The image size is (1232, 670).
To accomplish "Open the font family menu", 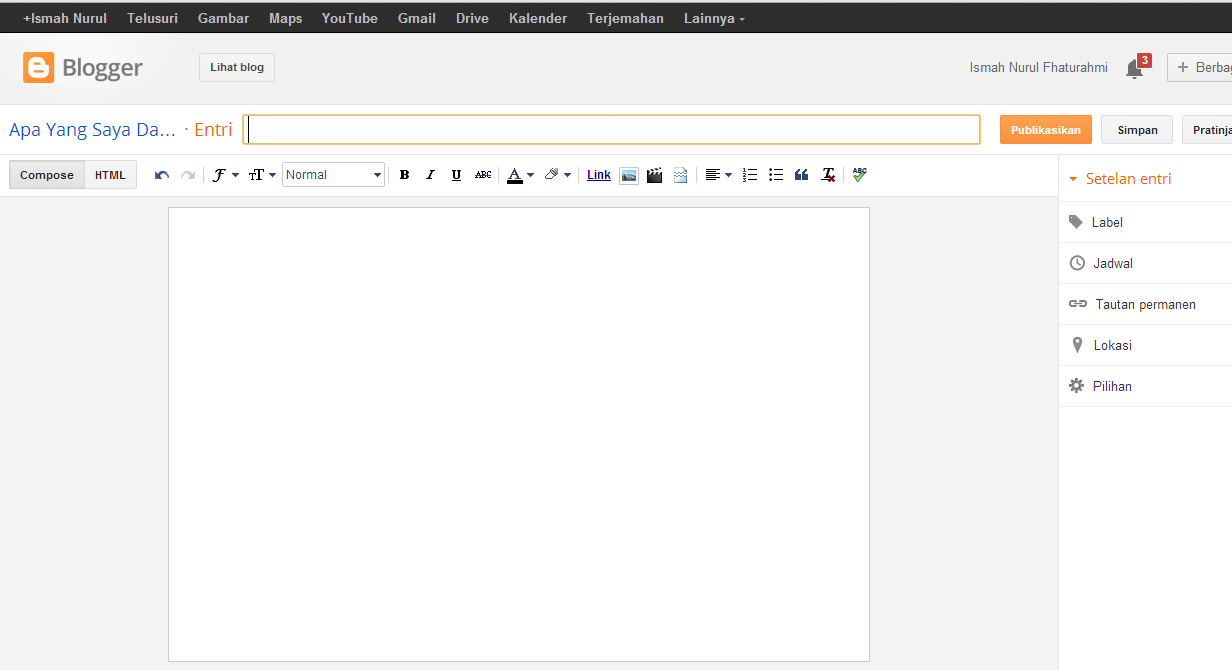I will pyautogui.click(x=226, y=175).
